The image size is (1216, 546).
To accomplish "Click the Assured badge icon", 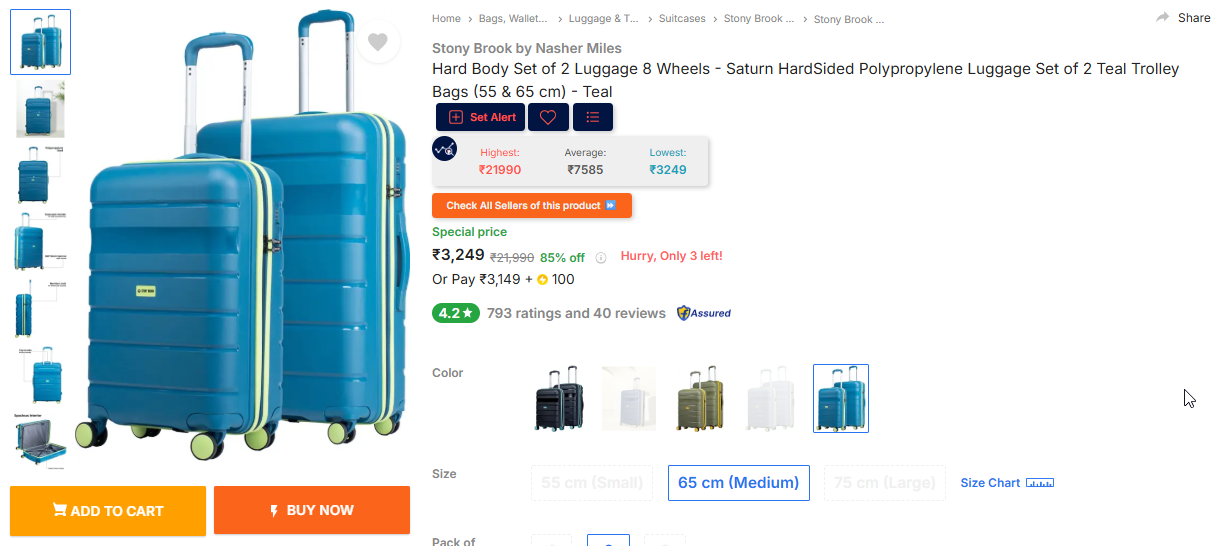I will [x=704, y=313].
